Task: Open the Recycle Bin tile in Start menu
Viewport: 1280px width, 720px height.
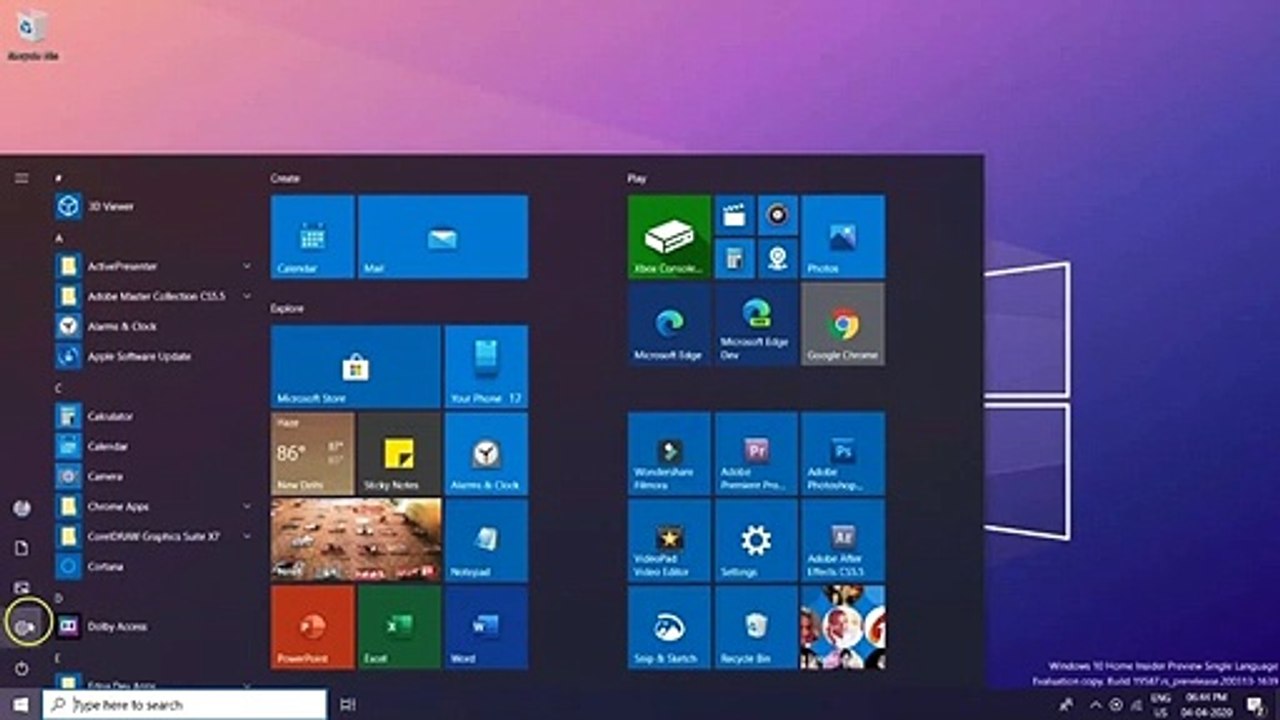Action: 756,627
